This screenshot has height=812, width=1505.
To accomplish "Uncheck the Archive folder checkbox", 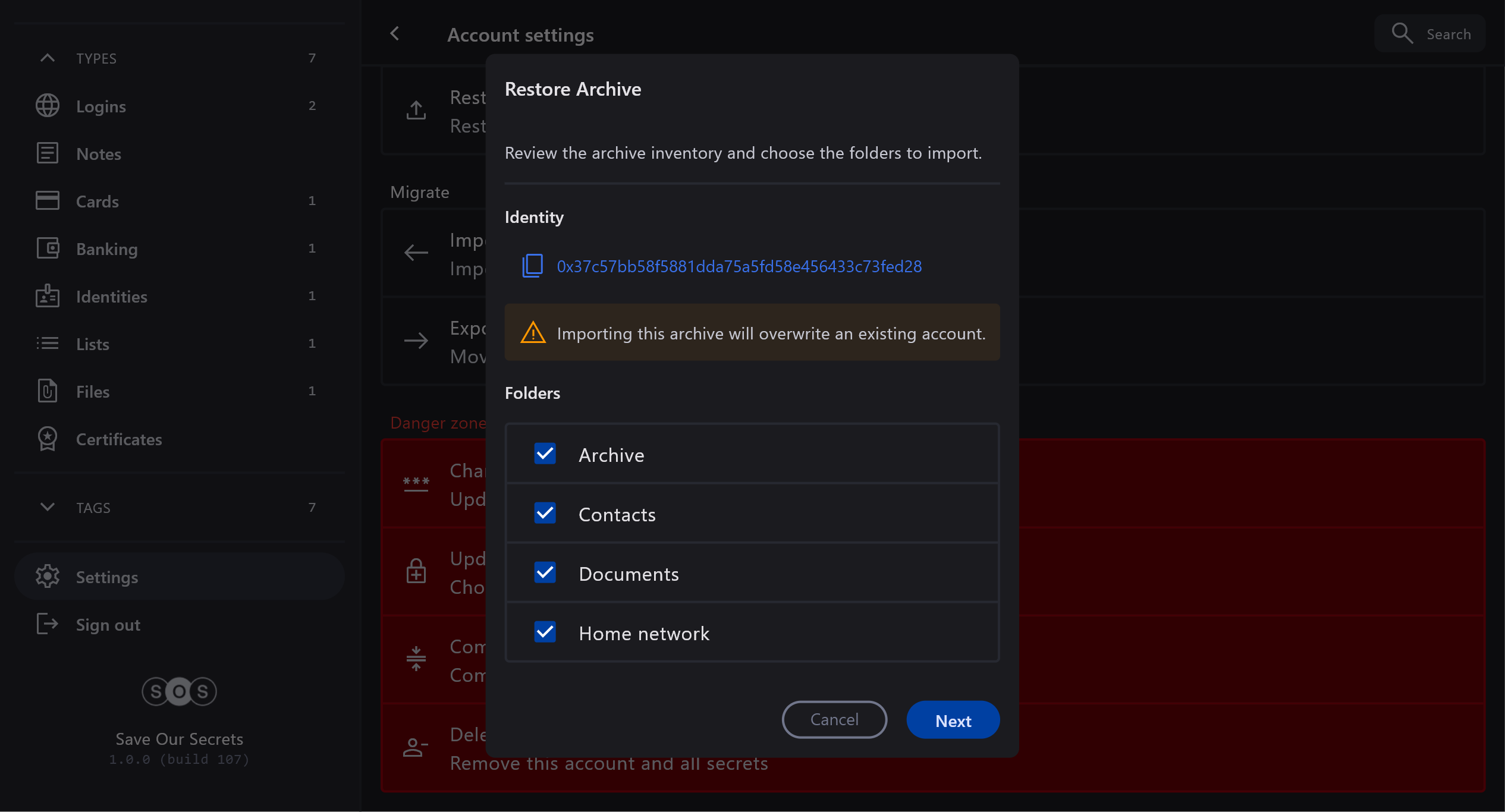I will point(545,454).
